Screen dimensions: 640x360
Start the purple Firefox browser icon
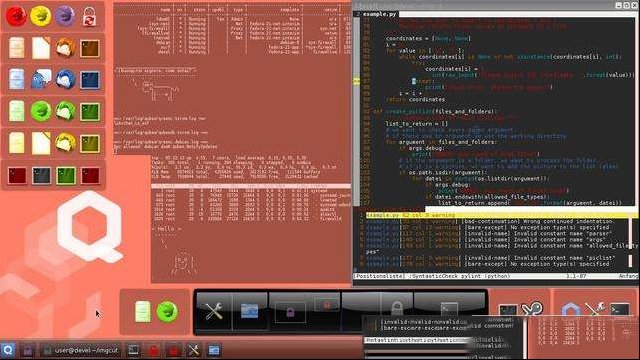(x=65, y=16)
